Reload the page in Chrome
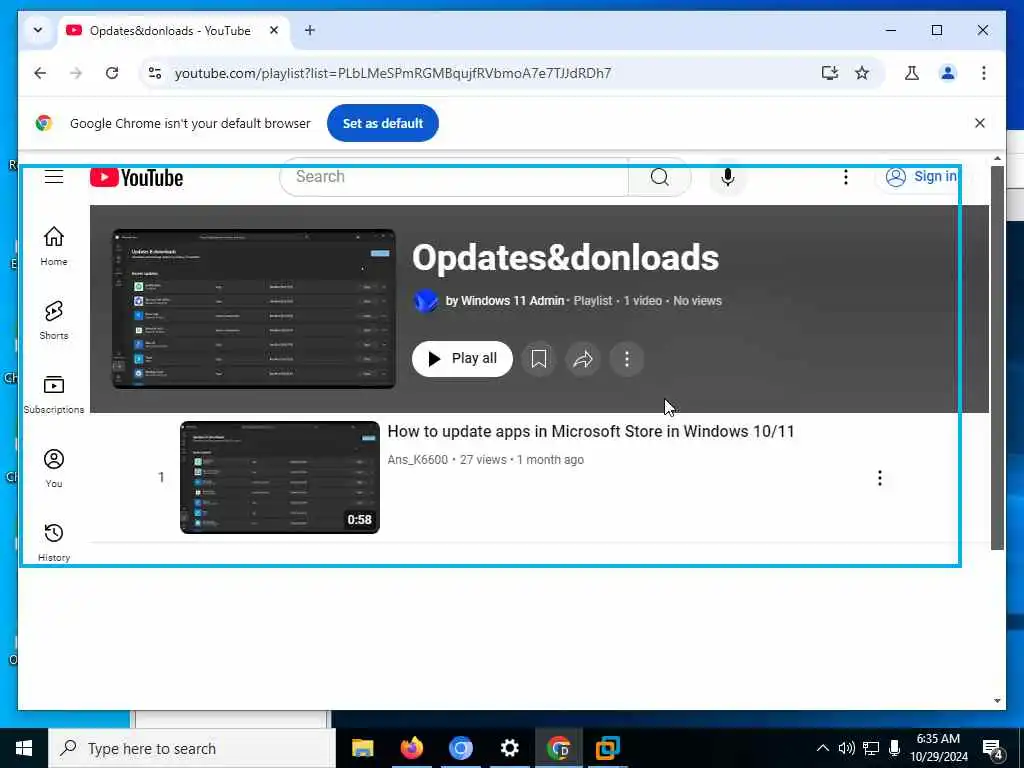The image size is (1024, 768). click(x=112, y=72)
